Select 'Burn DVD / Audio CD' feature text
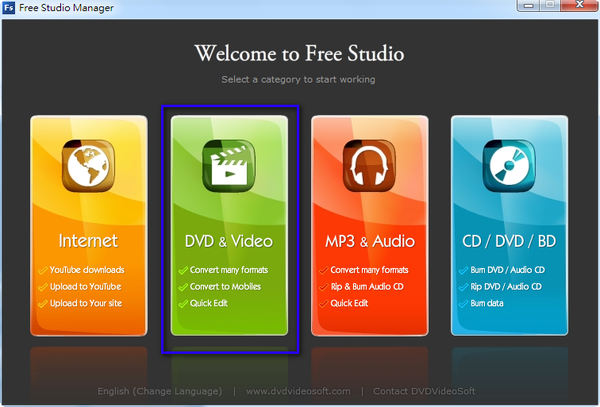The image size is (600, 407). coord(507,270)
